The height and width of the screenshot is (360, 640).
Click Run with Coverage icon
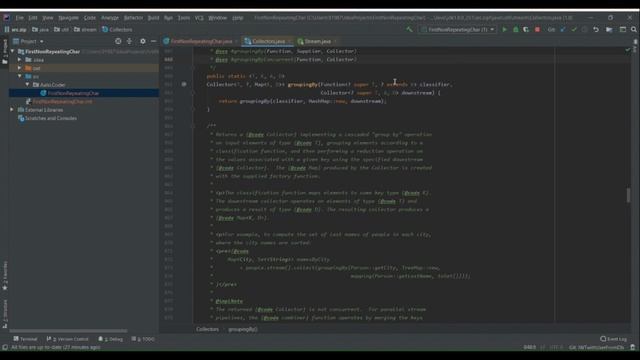526,29
